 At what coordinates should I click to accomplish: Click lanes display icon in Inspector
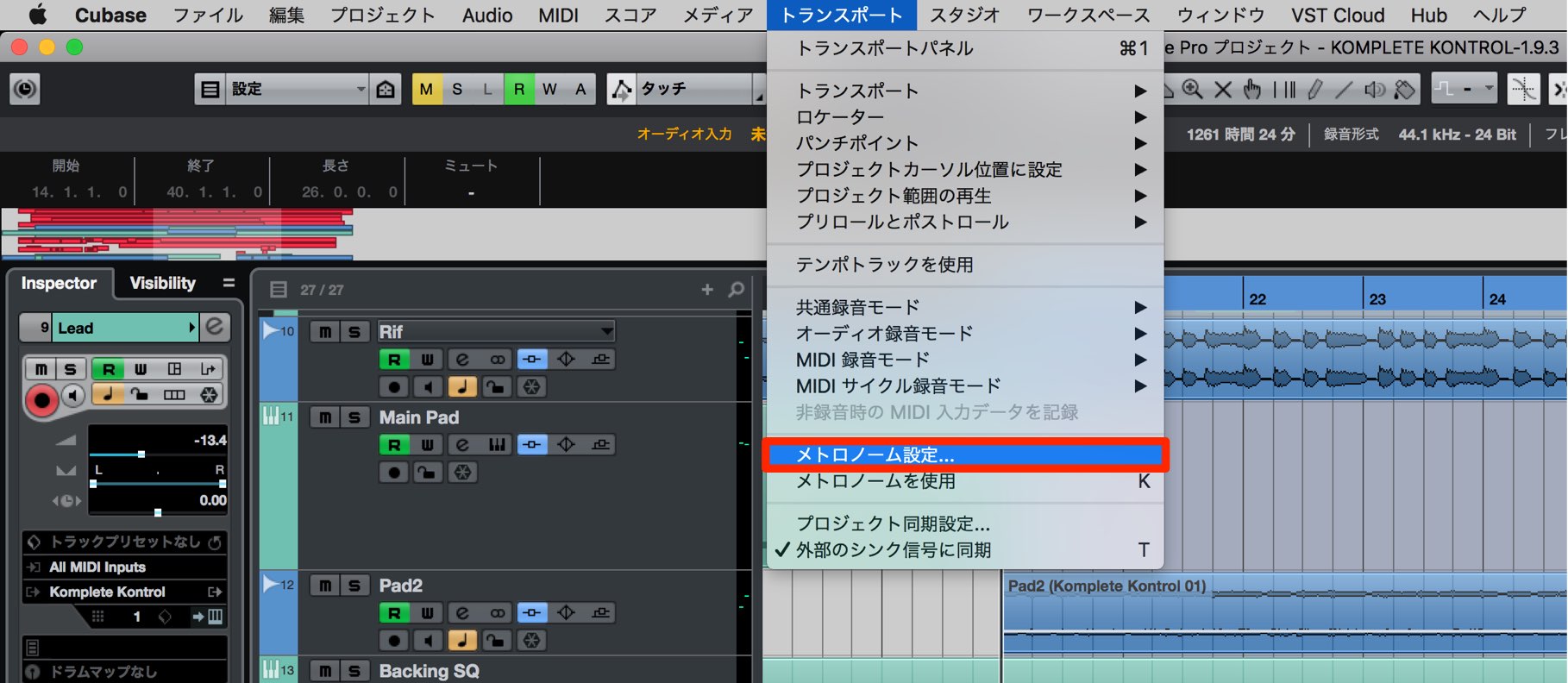(174, 395)
